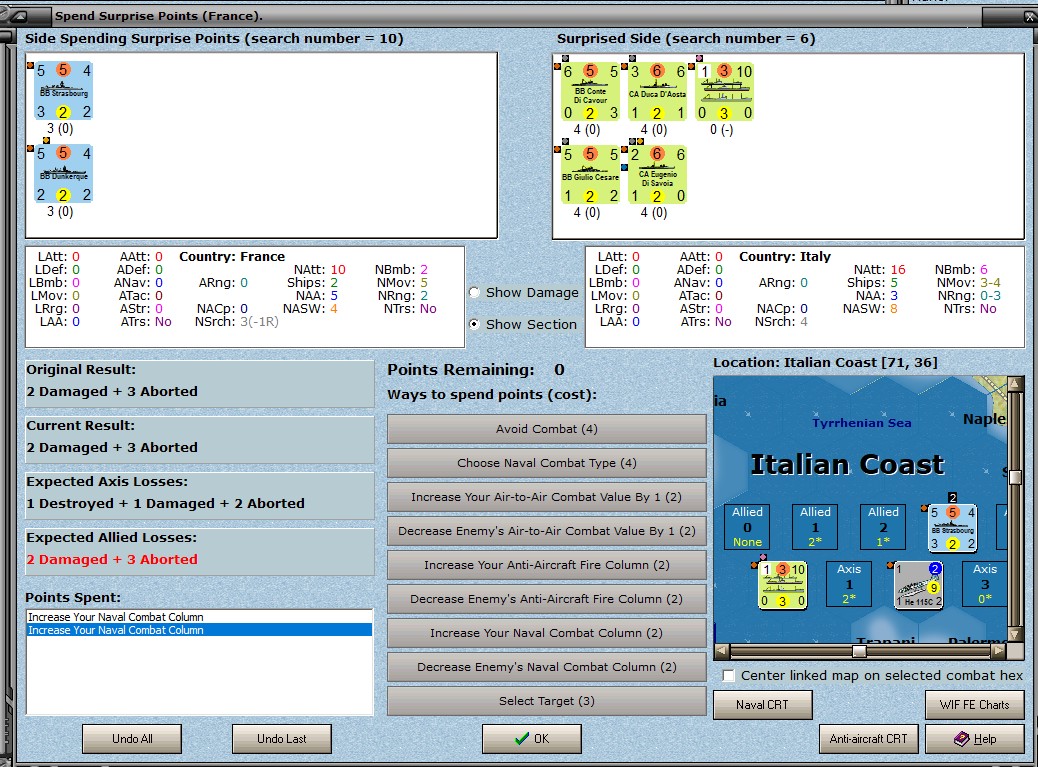Click the Undo All button
Image resolution: width=1038 pixels, height=767 pixels.
[132, 739]
